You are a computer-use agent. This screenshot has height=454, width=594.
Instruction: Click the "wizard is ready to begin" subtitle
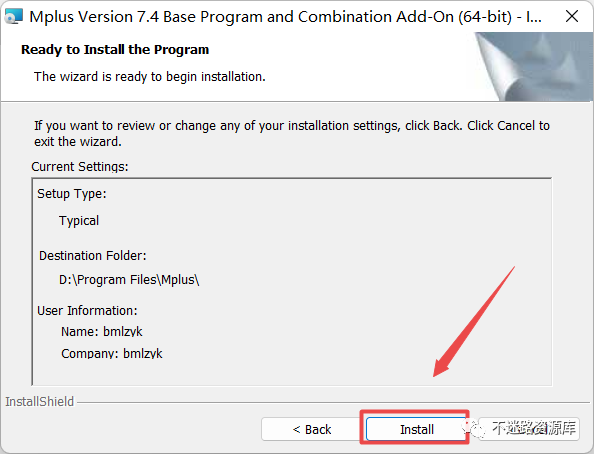point(150,77)
